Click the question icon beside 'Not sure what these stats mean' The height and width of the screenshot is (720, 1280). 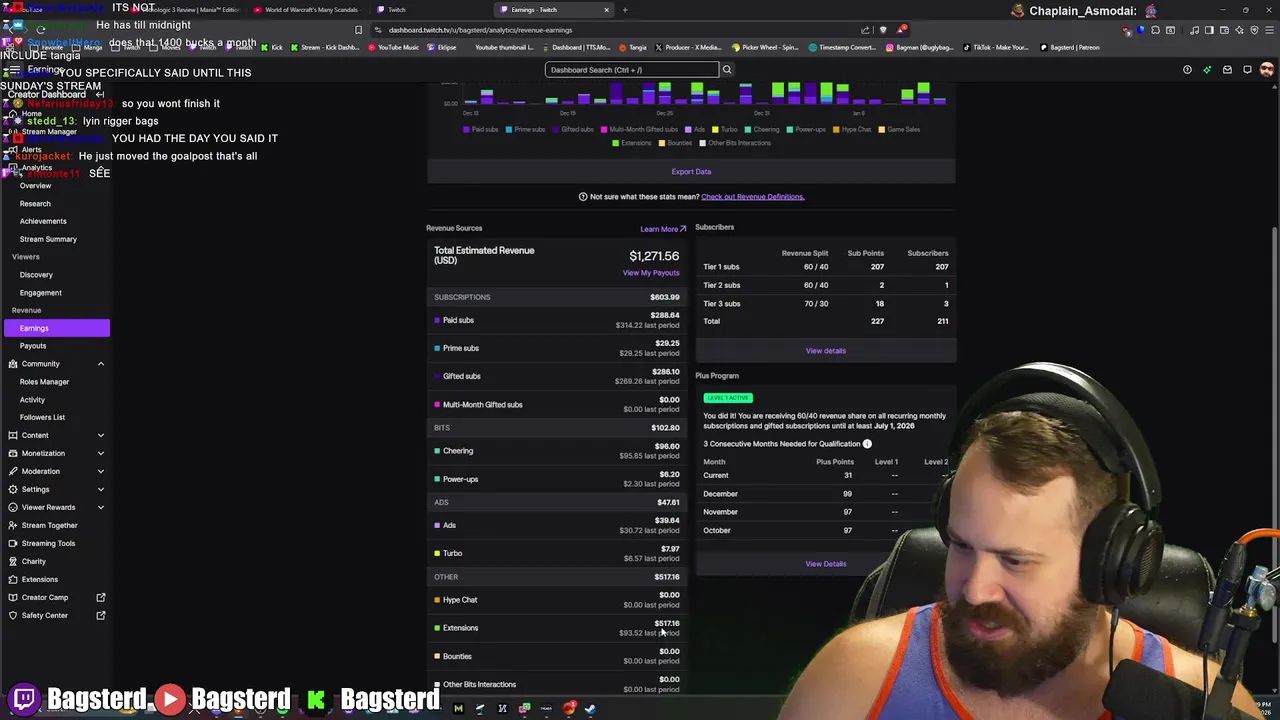pyautogui.click(x=583, y=197)
